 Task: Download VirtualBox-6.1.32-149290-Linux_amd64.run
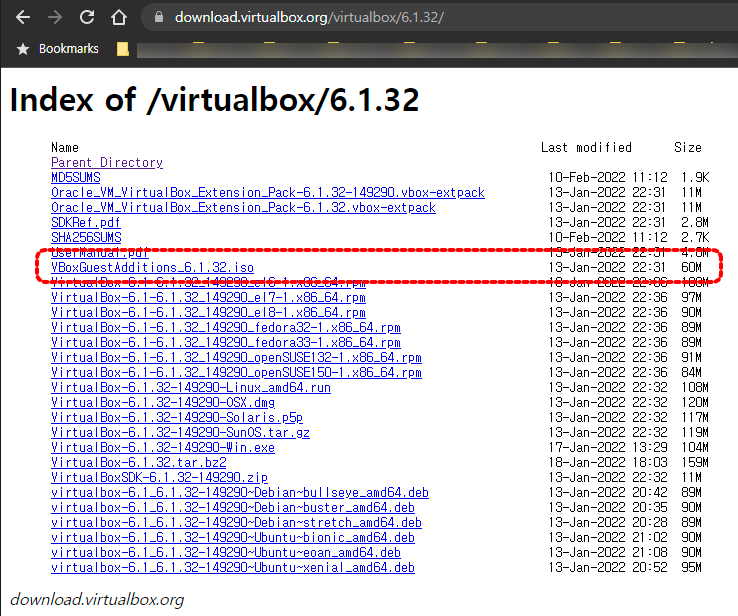191,388
